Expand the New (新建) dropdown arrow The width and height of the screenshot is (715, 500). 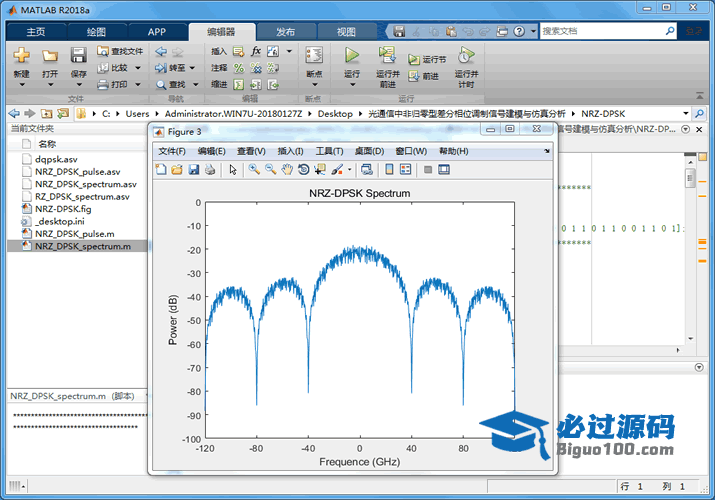click(21, 85)
